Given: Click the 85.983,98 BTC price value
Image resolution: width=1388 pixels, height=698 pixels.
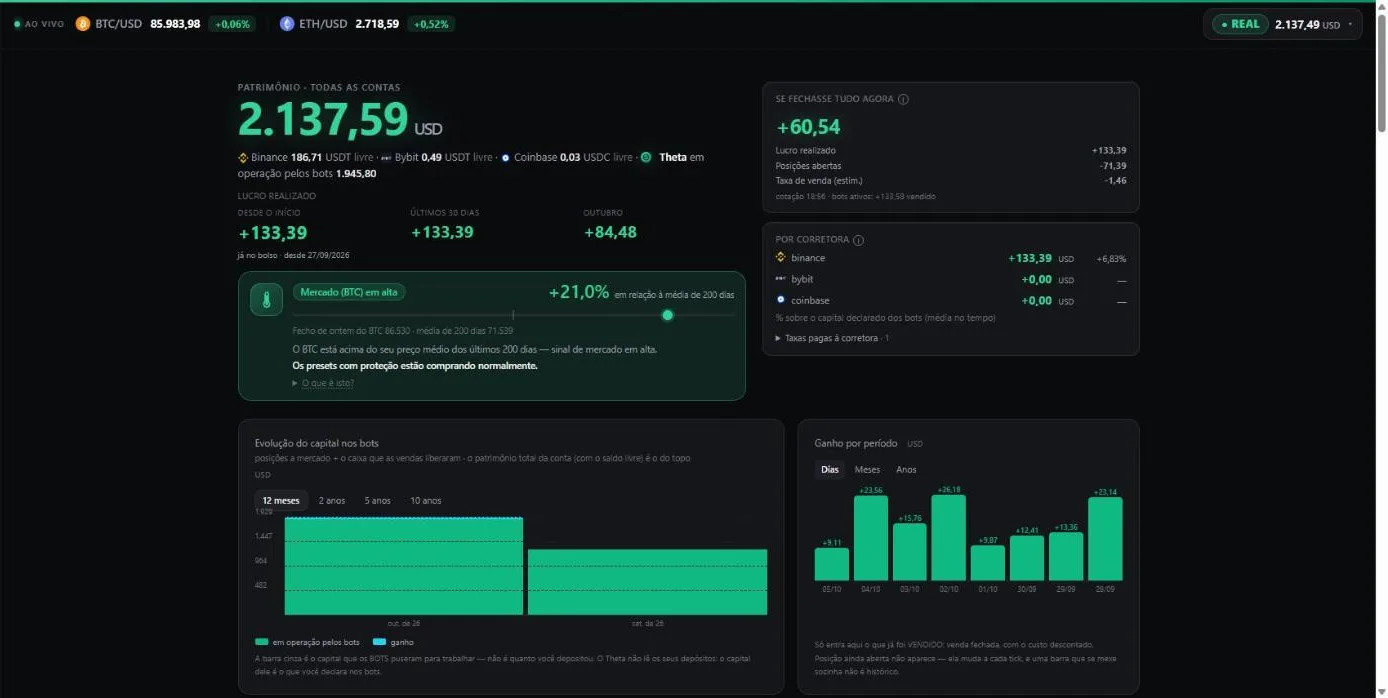Looking at the screenshot, I should click(x=175, y=24).
